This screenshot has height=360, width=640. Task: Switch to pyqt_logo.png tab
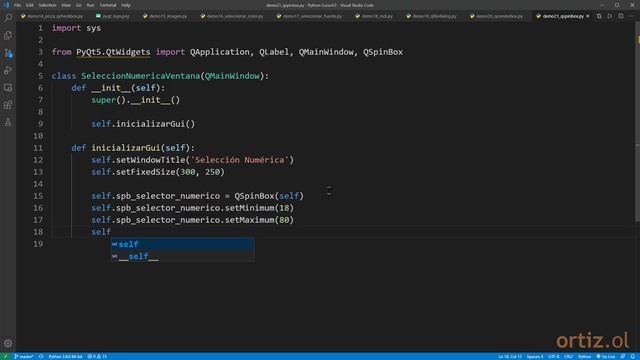pyautogui.click(x=113, y=16)
